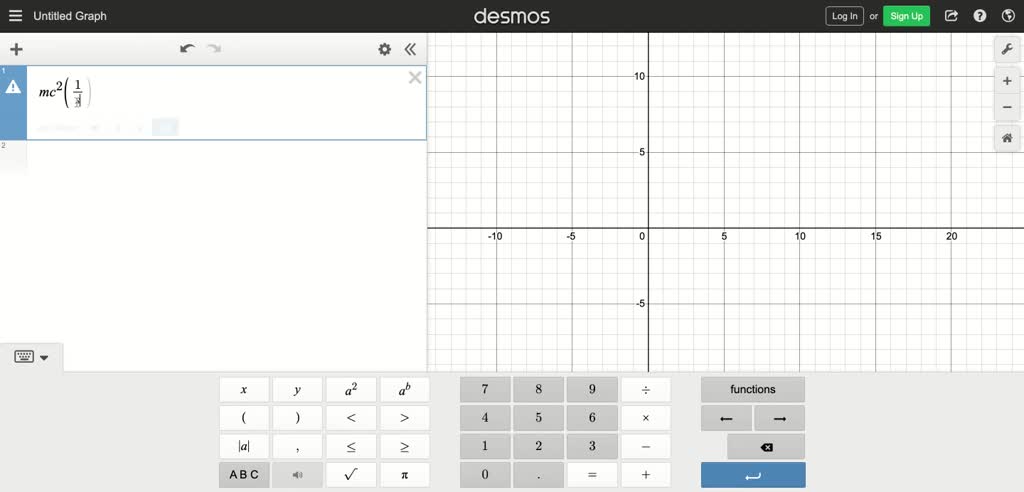Tap the number 0 key
1024x492 pixels.
coord(485,475)
